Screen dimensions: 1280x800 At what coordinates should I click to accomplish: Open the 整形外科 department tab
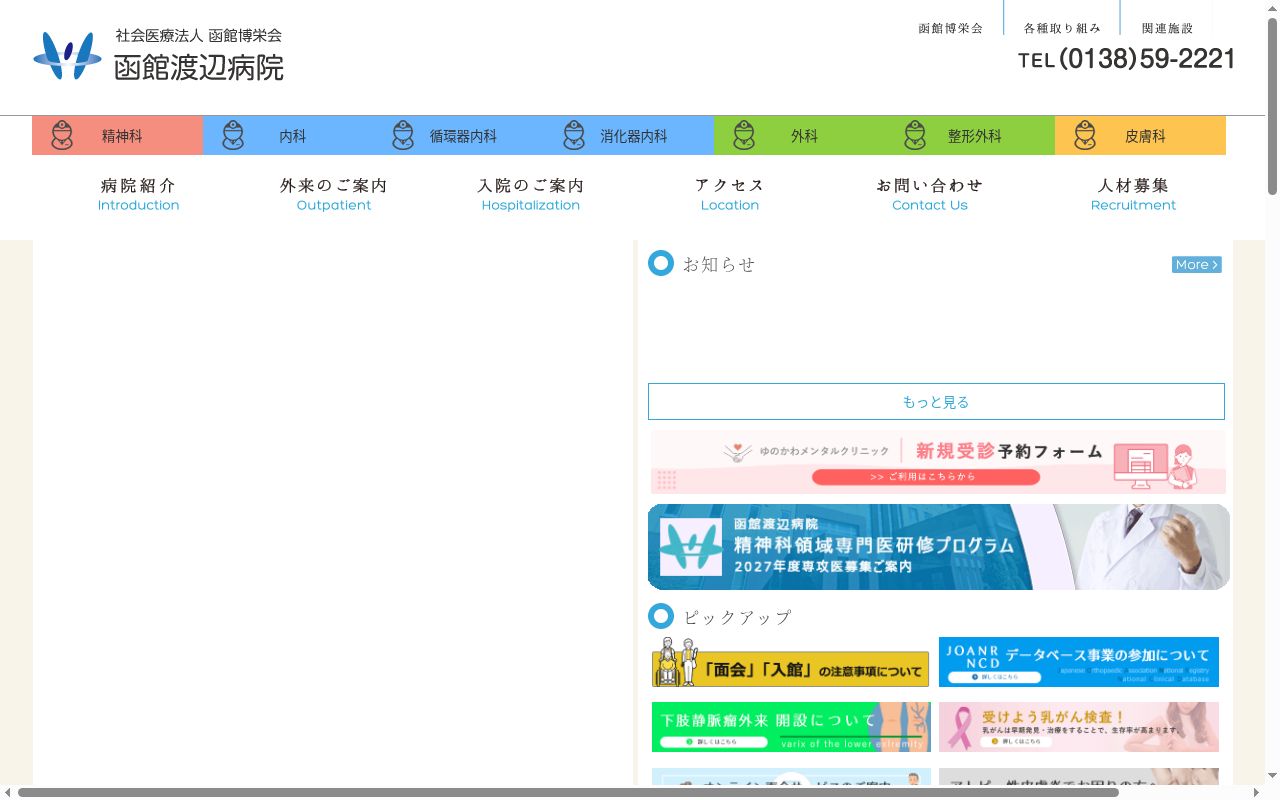(x=970, y=135)
